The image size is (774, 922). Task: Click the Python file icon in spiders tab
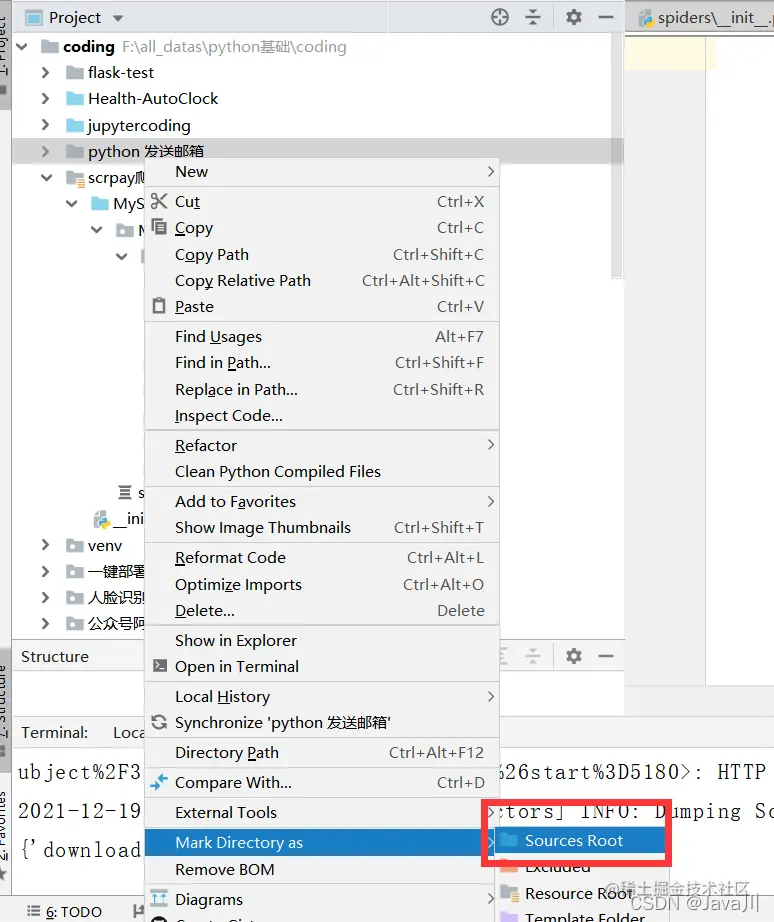click(x=647, y=19)
